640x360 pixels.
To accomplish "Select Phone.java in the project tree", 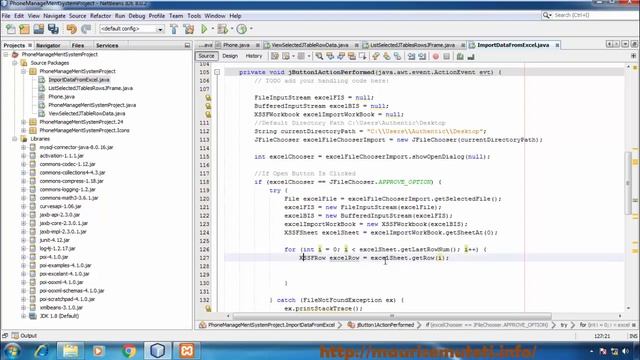I will tap(61, 97).
